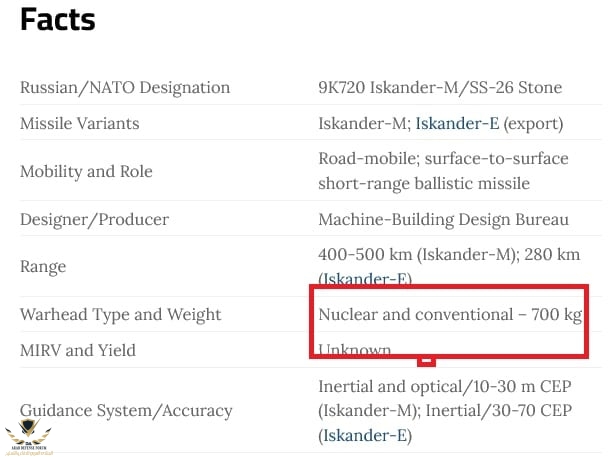This screenshot has height=457, width=615.
Task: Select the Designer/Producer label
Action: click(x=95, y=219)
